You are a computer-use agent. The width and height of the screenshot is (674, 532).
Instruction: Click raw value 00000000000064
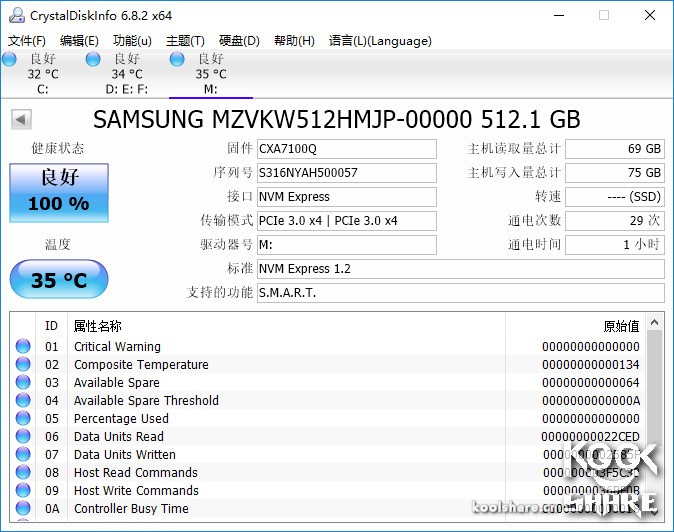(591, 382)
